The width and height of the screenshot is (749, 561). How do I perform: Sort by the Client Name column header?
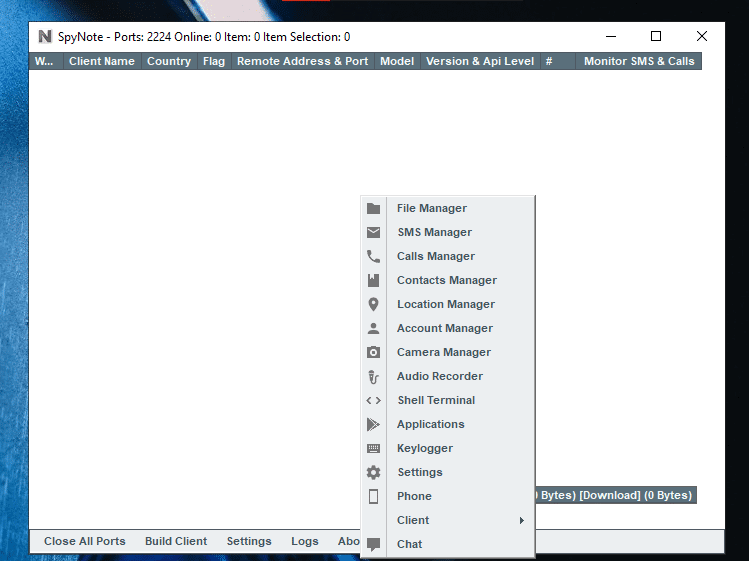pos(102,61)
